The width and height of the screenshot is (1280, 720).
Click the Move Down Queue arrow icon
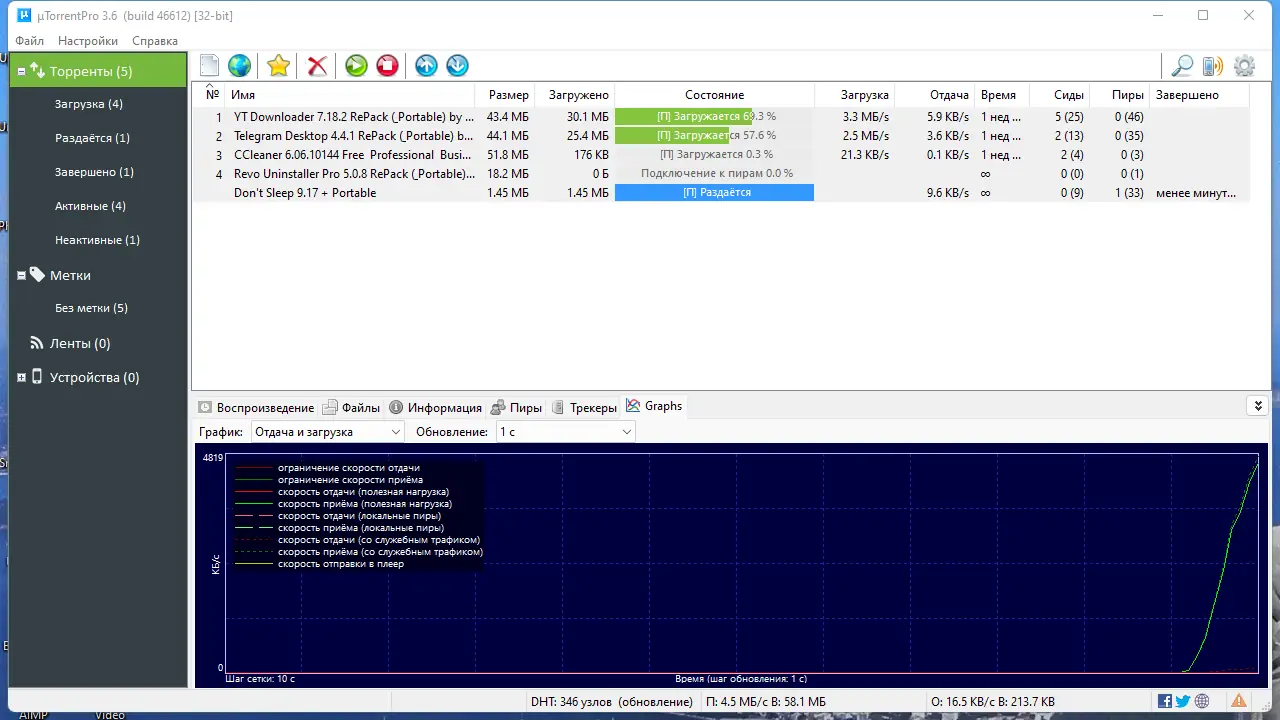[x=457, y=66]
